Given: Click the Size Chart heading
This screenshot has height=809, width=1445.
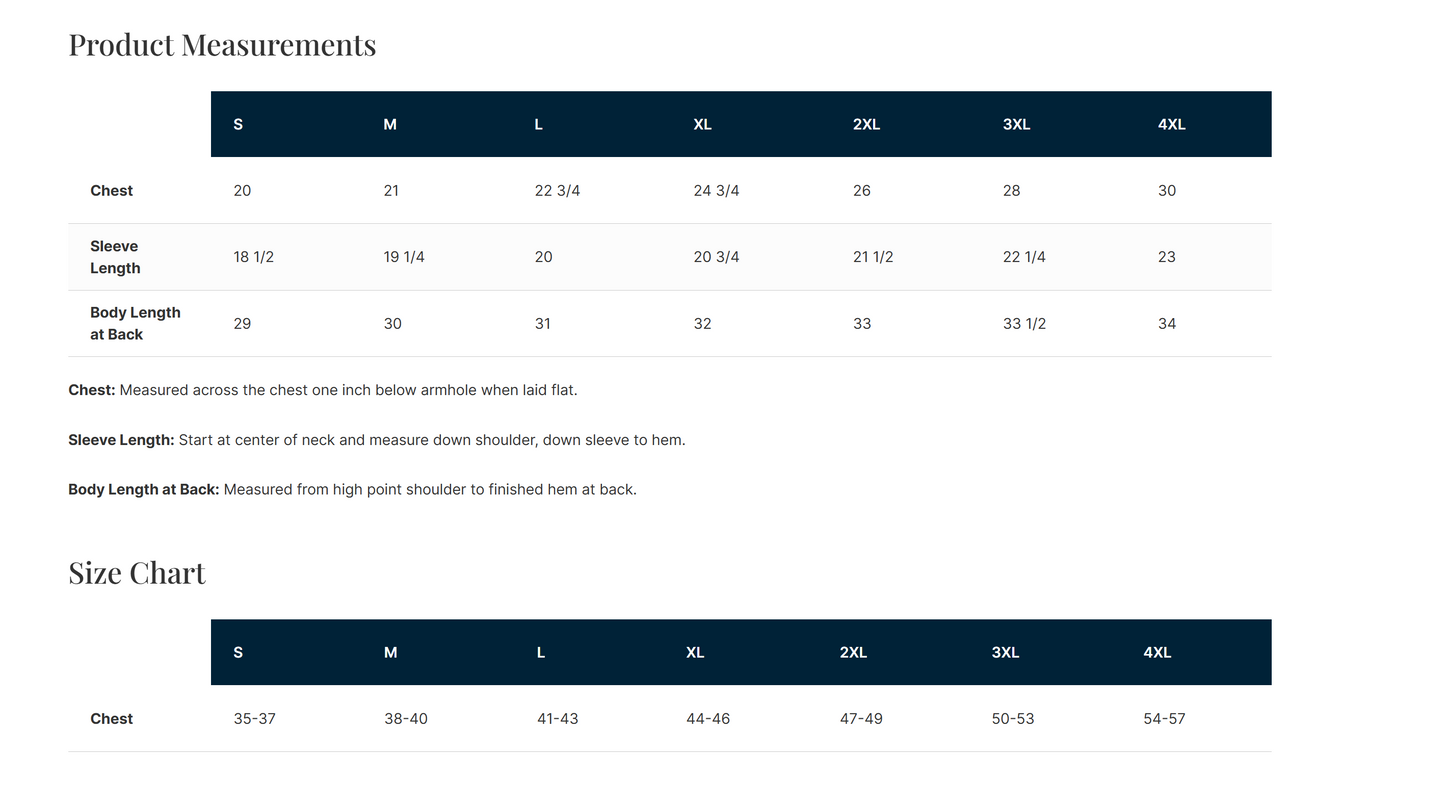Looking at the screenshot, I should pyautogui.click(x=137, y=573).
